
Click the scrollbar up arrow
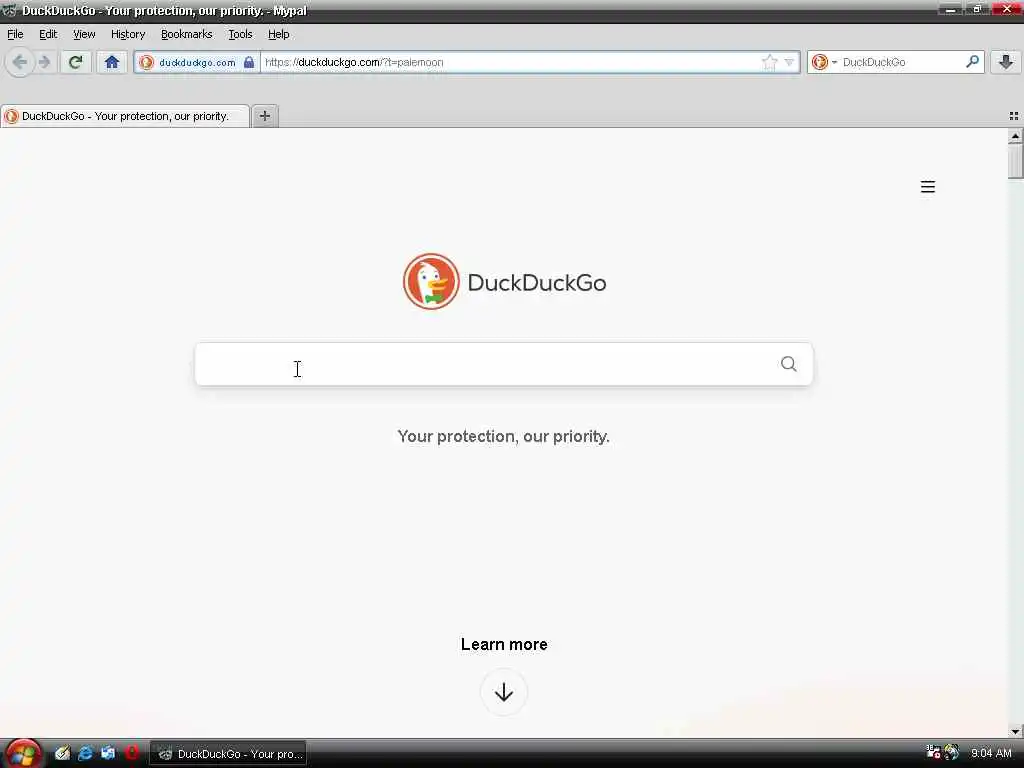(x=1015, y=136)
